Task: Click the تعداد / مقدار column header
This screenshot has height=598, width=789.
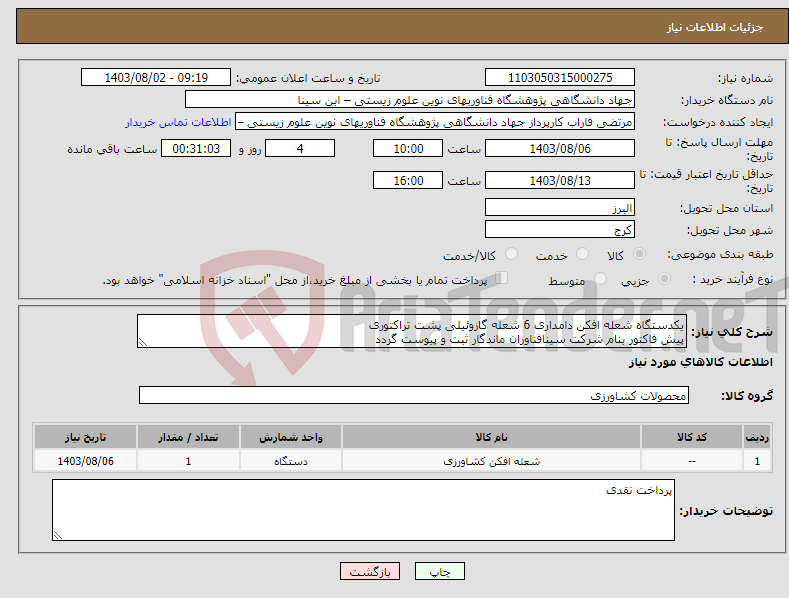Action: click(188, 437)
